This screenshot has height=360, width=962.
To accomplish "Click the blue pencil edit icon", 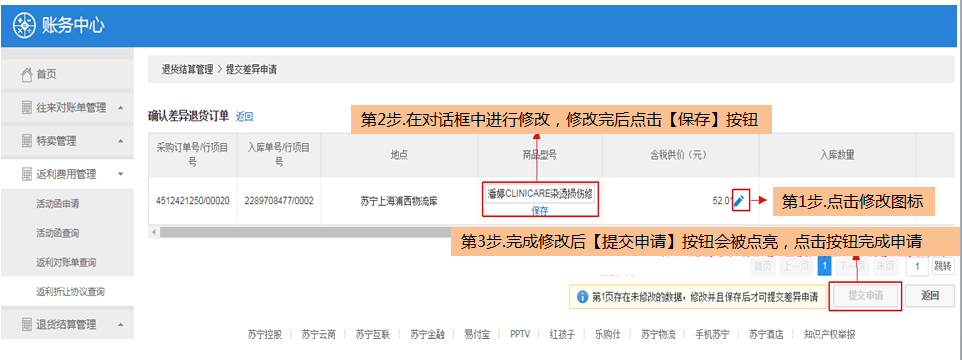I will tap(740, 201).
